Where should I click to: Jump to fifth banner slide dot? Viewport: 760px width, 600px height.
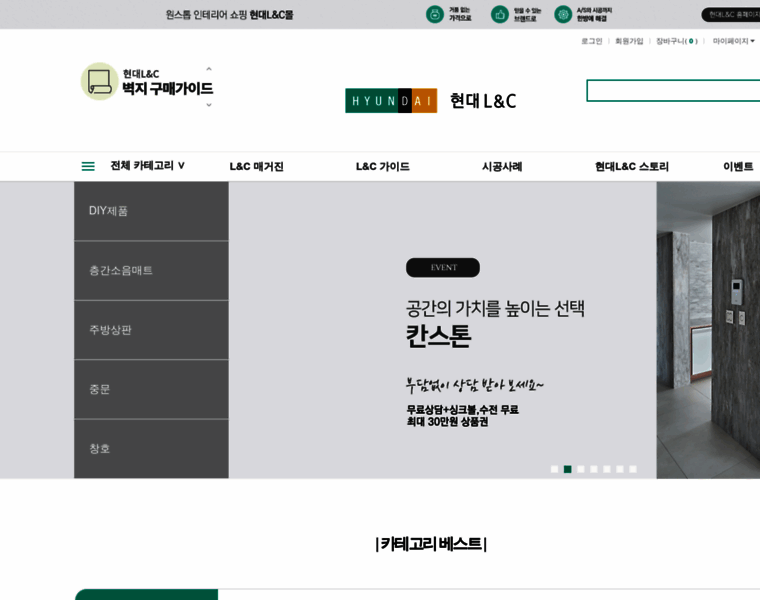pyautogui.click(x=607, y=469)
